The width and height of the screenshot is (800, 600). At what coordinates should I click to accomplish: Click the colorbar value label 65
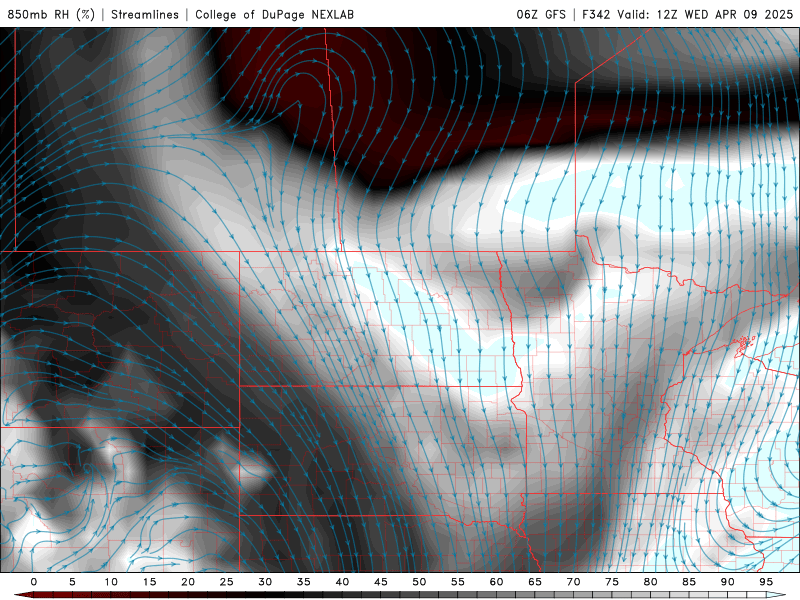[535, 582]
